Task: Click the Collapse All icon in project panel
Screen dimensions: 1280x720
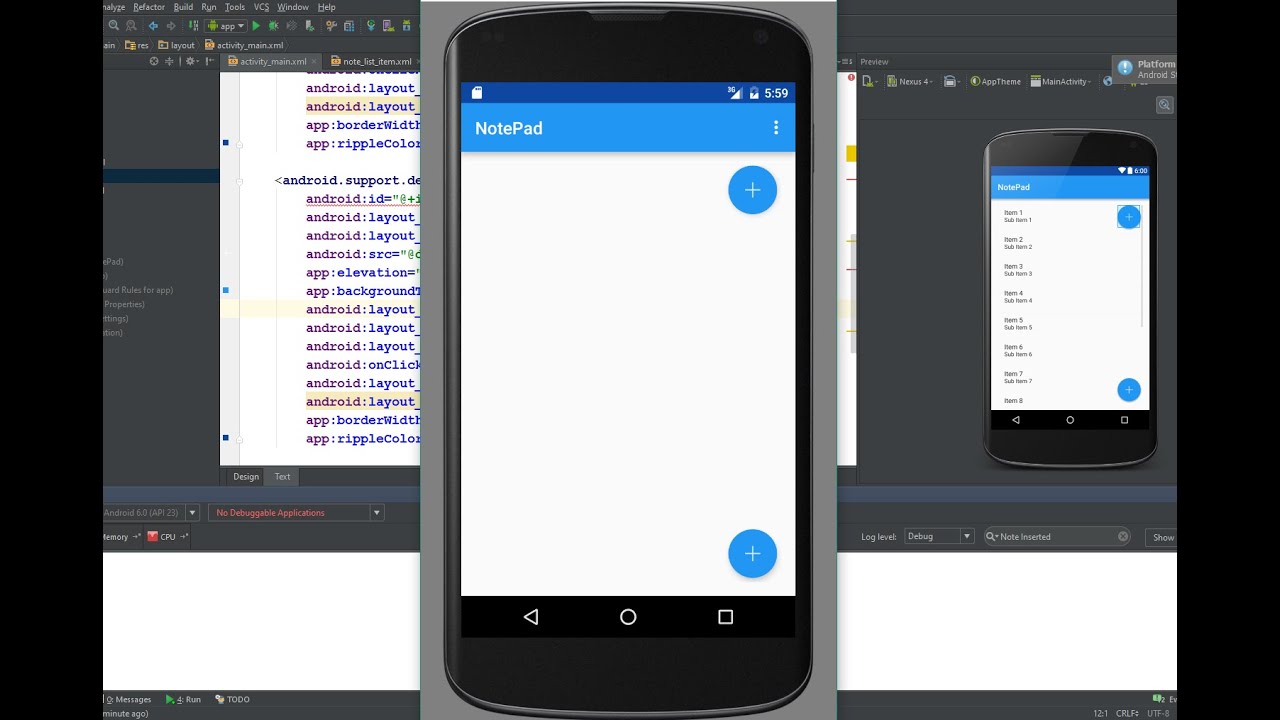Action: click(169, 61)
